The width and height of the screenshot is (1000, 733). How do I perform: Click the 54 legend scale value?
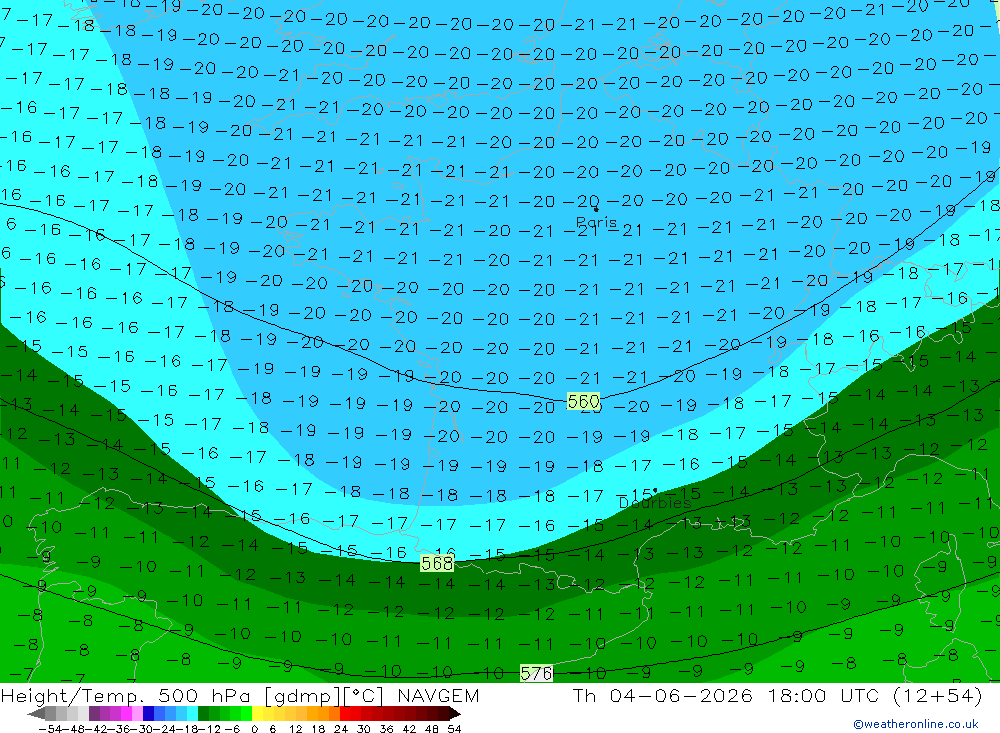(454, 729)
